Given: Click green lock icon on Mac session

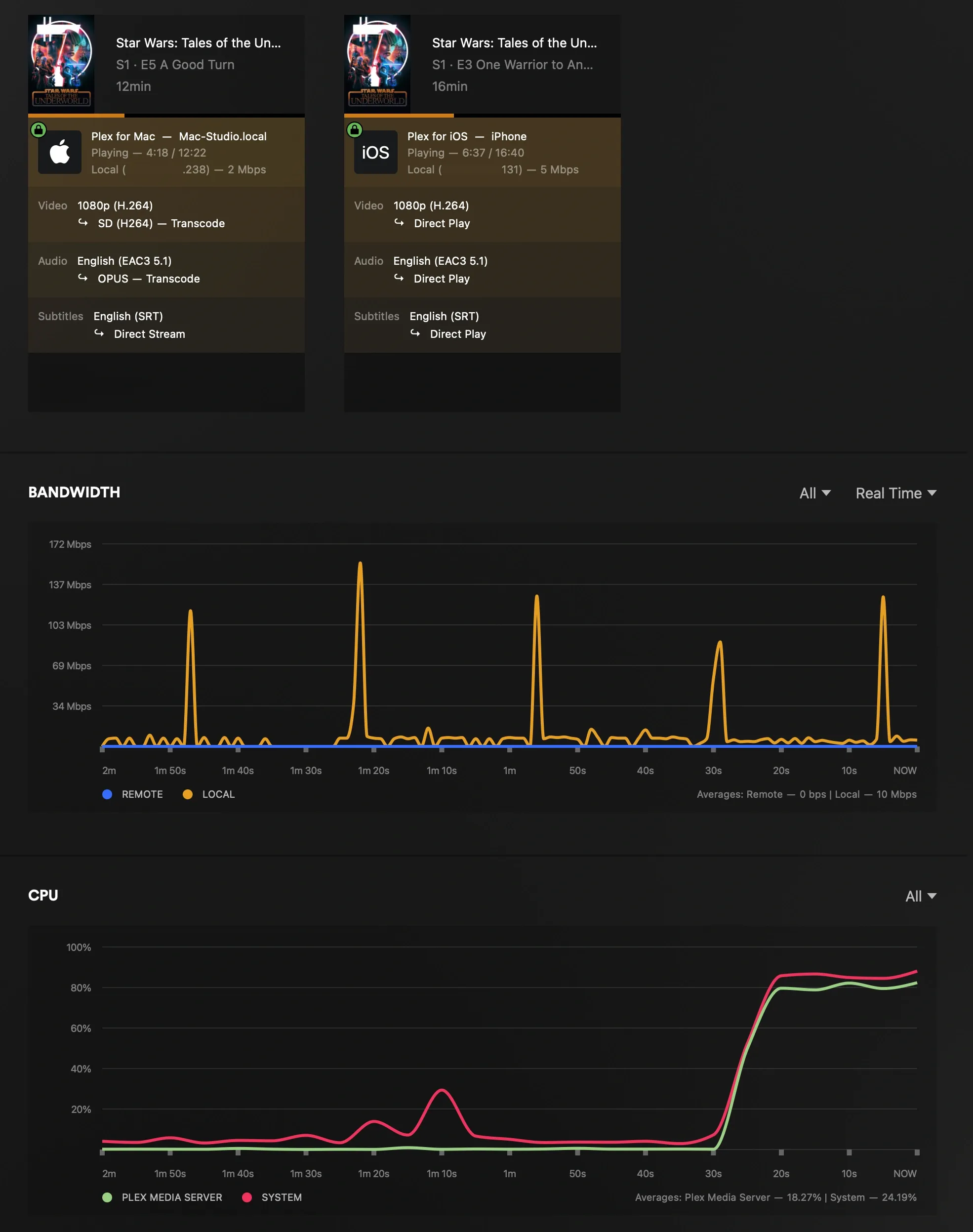Looking at the screenshot, I should [x=38, y=130].
